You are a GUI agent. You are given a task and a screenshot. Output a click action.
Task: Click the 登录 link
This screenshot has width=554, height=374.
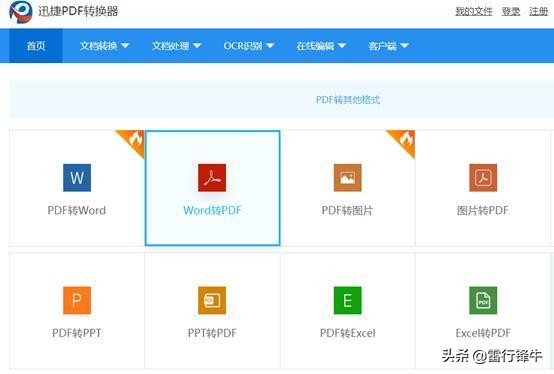[x=511, y=11]
